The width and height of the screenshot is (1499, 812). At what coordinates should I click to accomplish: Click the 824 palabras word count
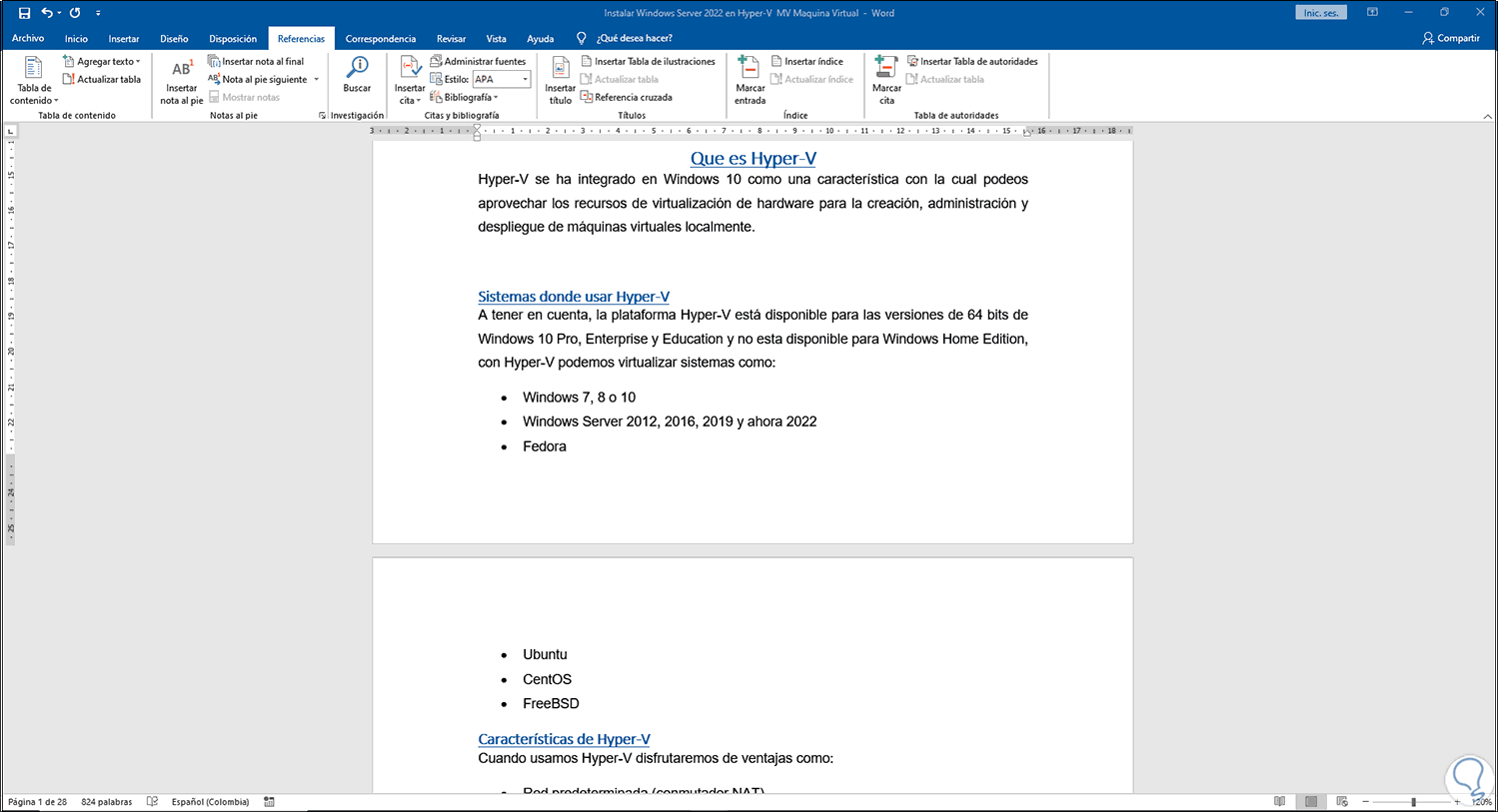coord(107,801)
